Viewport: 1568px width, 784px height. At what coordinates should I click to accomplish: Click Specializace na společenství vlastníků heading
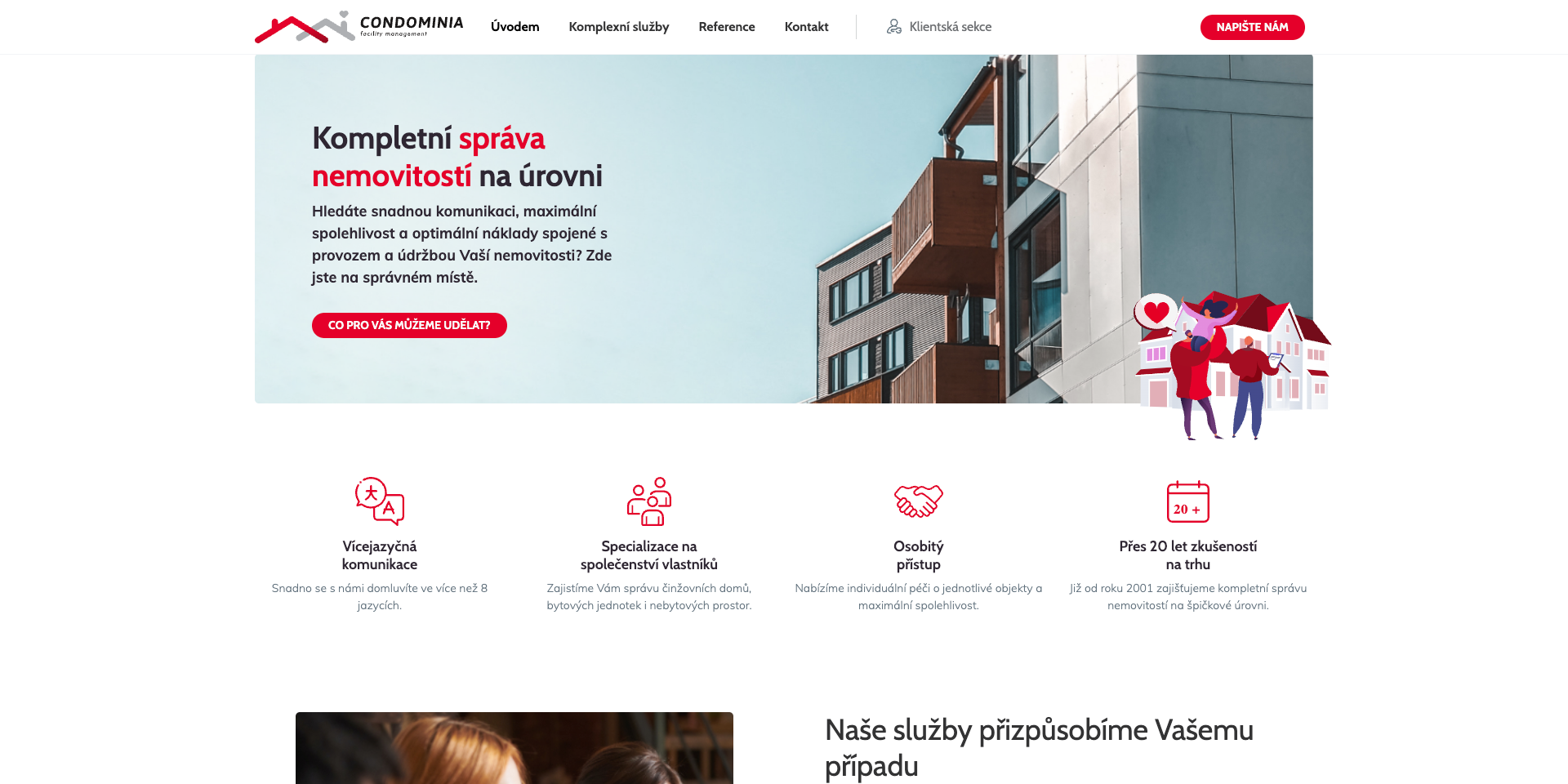point(649,555)
